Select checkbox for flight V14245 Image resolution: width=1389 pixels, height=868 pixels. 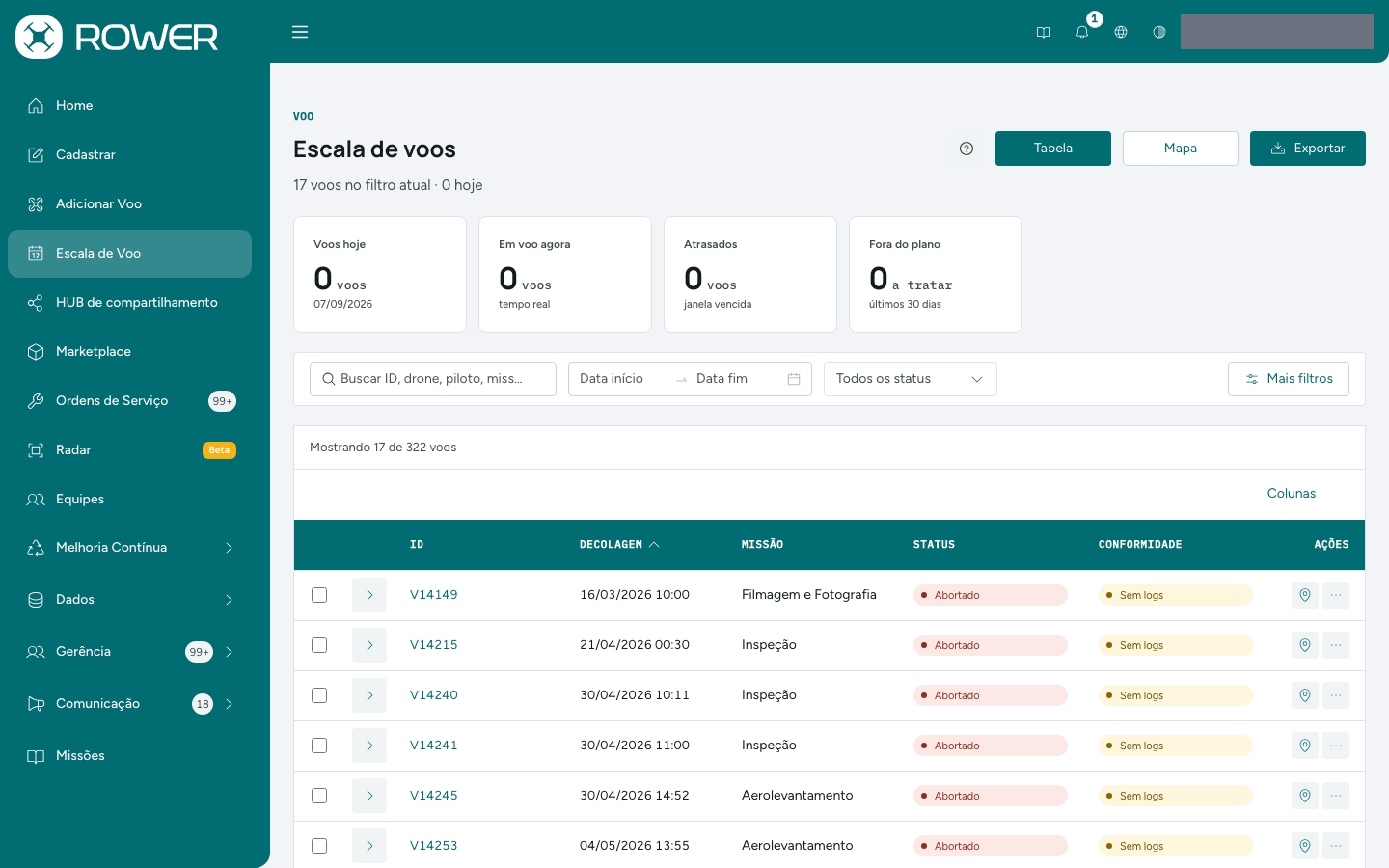click(319, 796)
